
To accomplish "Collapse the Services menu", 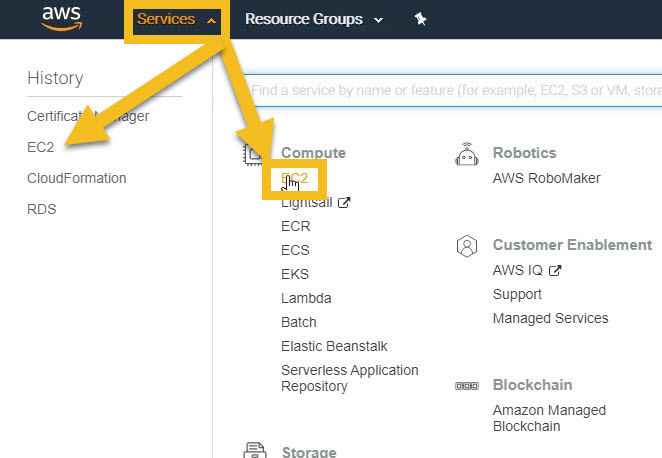I will point(177,19).
